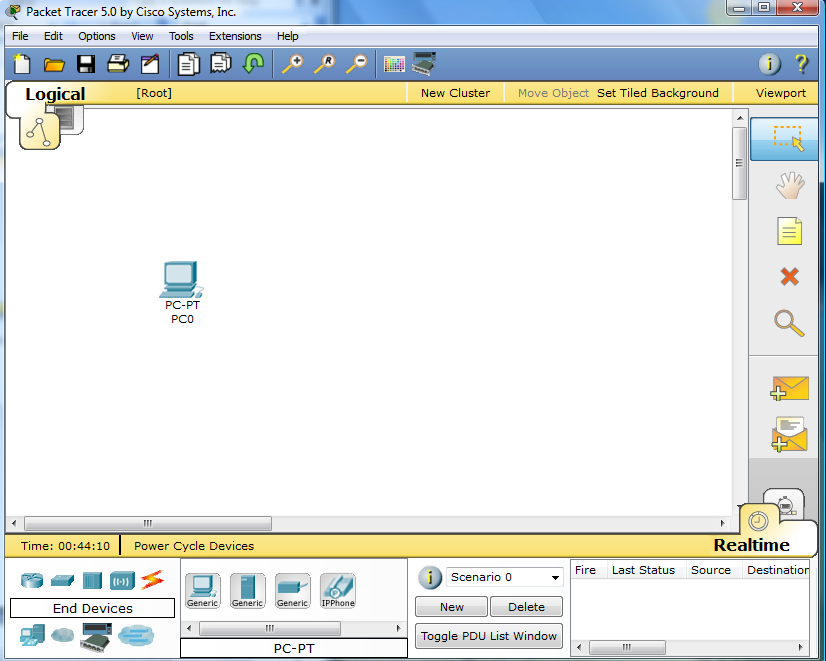The image size is (826, 661).
Task: Open the View menu
Action: 142,36
